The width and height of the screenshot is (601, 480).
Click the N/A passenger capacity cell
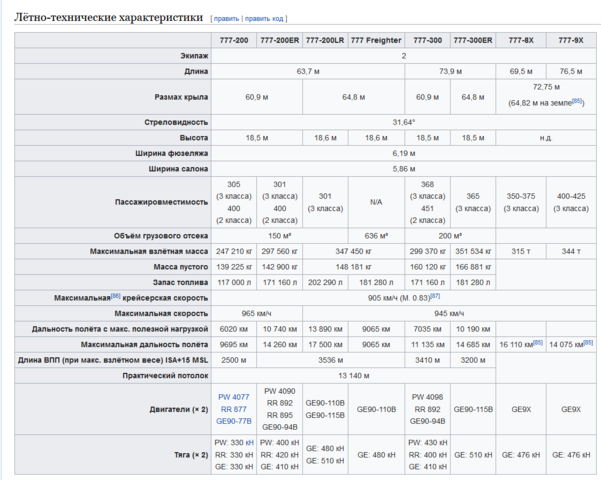point(376,202)
